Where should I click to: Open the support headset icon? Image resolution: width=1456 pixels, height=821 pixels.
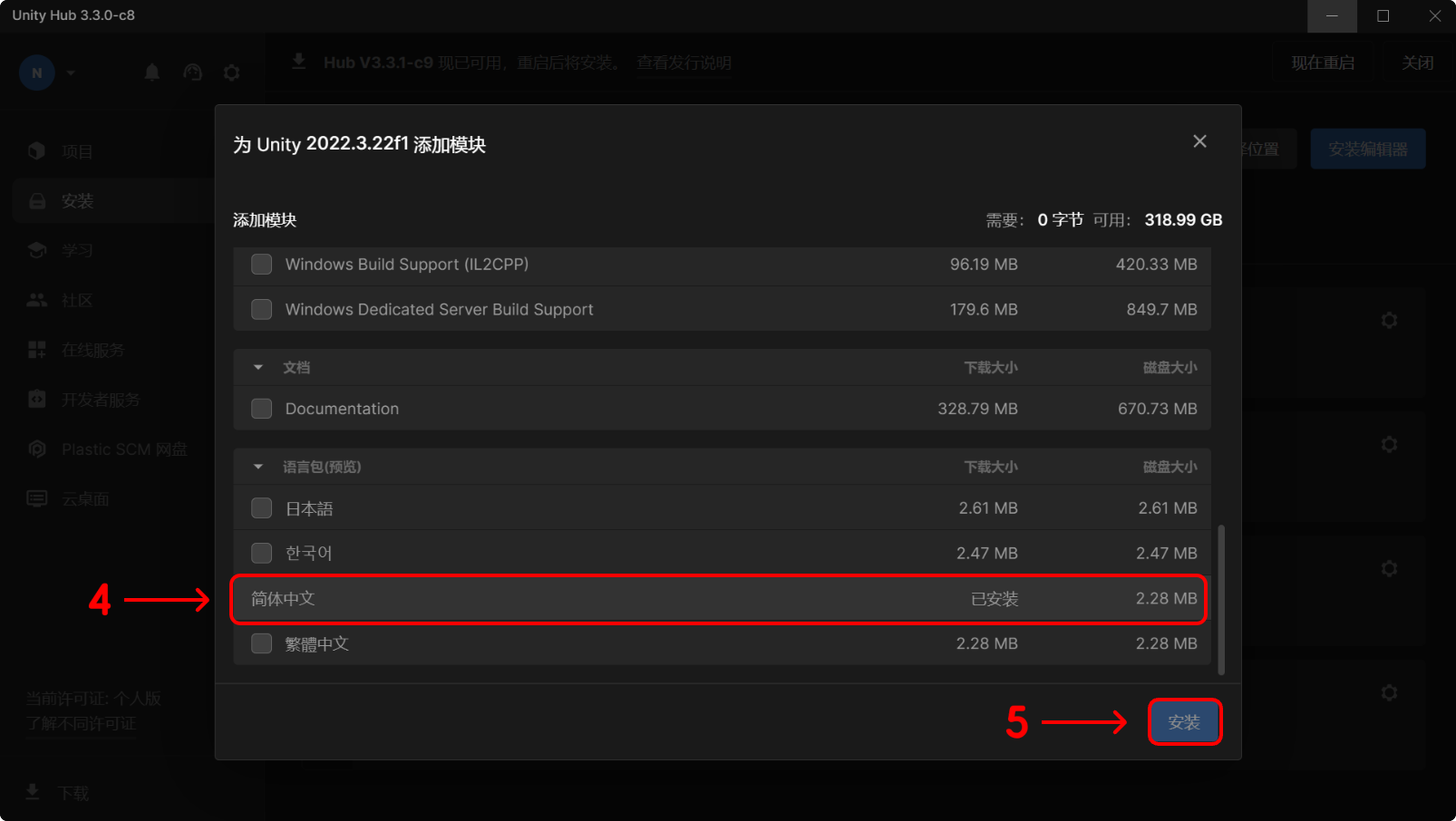192,72
